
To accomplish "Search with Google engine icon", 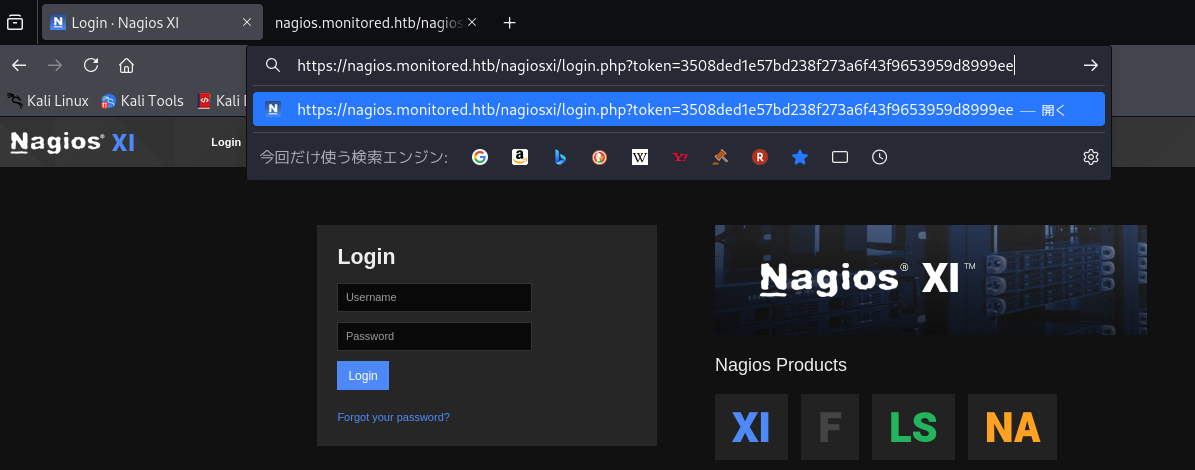I will tap(479, 157).
